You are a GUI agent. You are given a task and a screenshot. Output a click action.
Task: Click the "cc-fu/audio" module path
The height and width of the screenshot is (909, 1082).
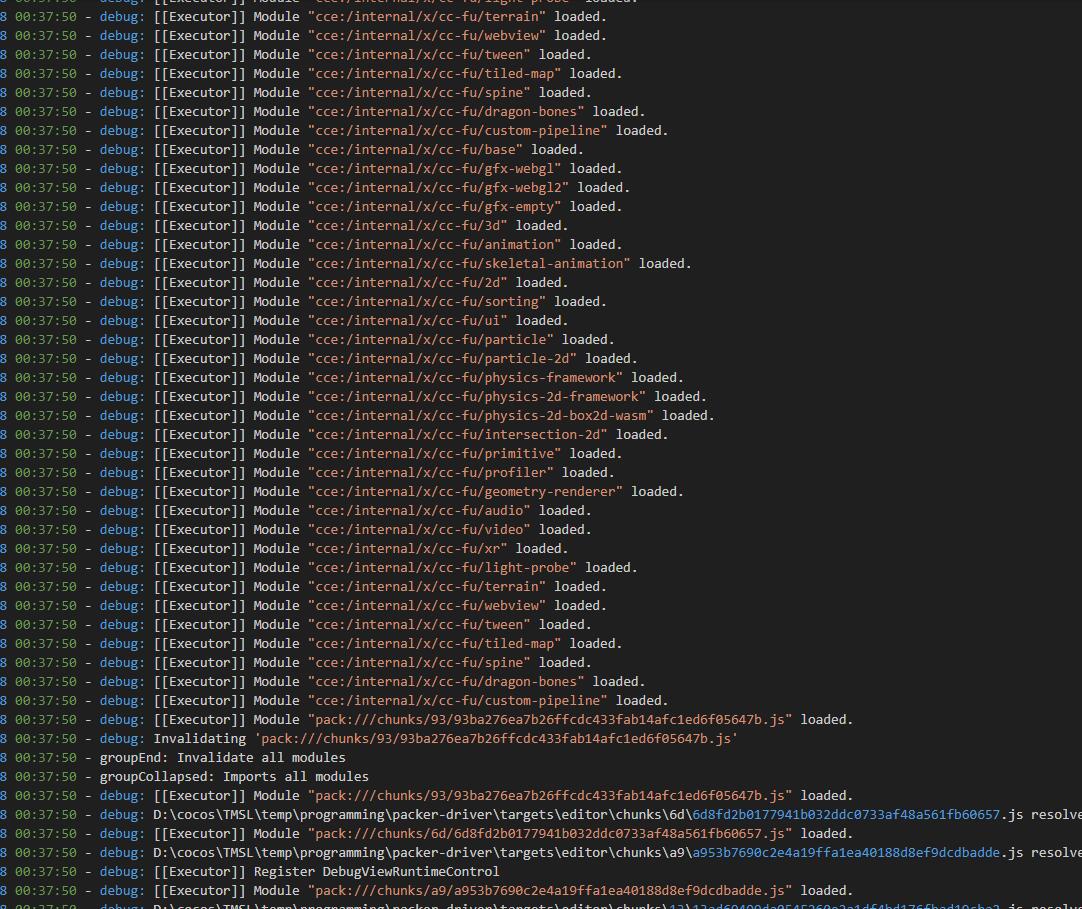click(x=419, y=511)
